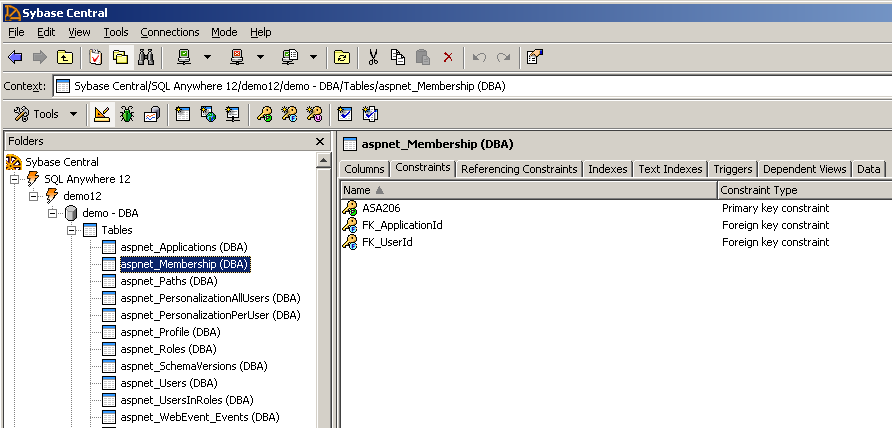Close the Folders pane
This screenshot has width=892, height=428.
320,142
